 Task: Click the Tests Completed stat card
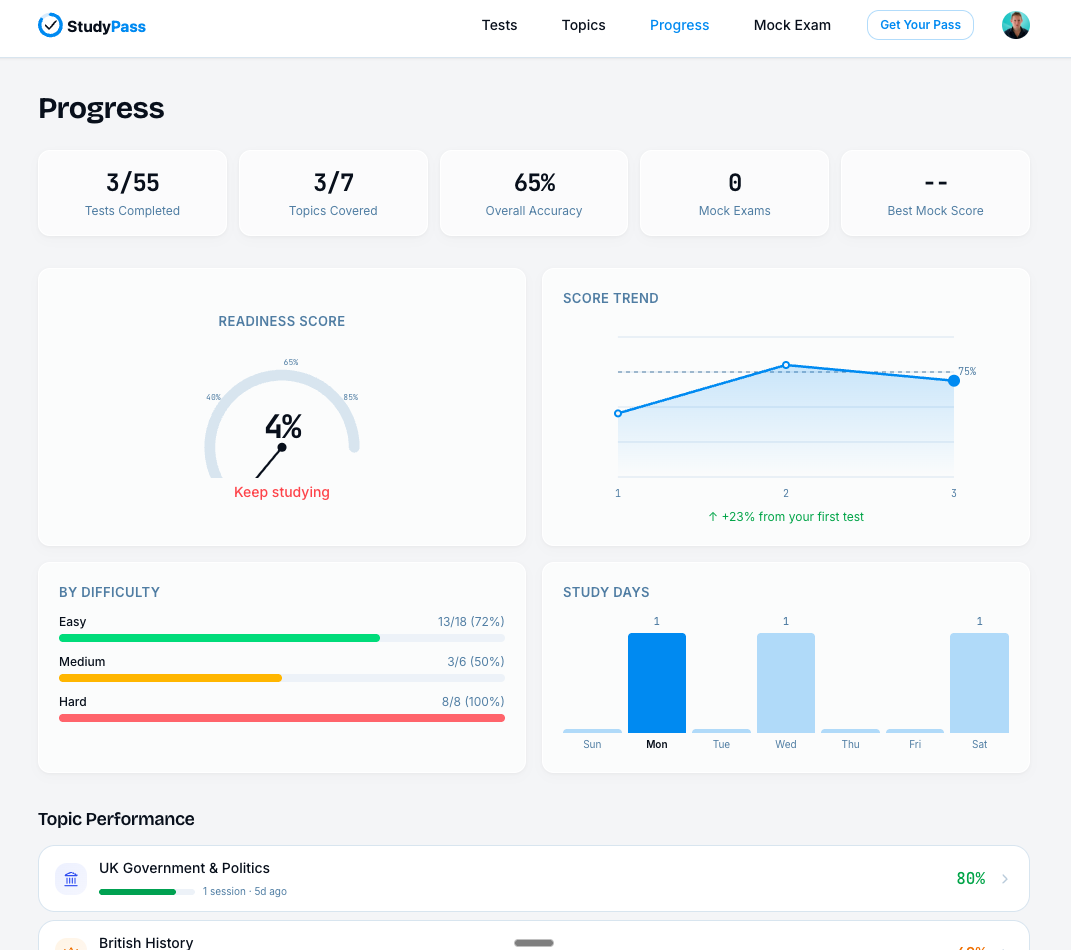coord(132,192)
